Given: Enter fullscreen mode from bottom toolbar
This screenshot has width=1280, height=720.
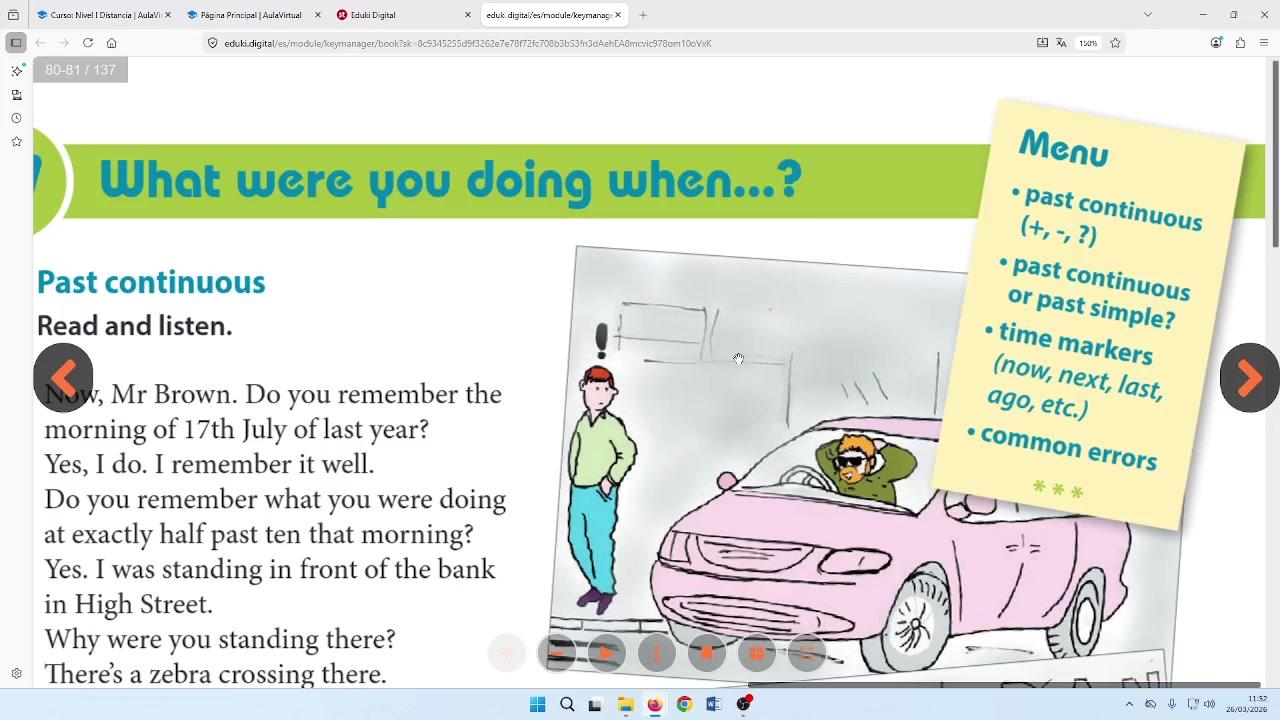Looking at the screenshot, I should coord(807,653).
